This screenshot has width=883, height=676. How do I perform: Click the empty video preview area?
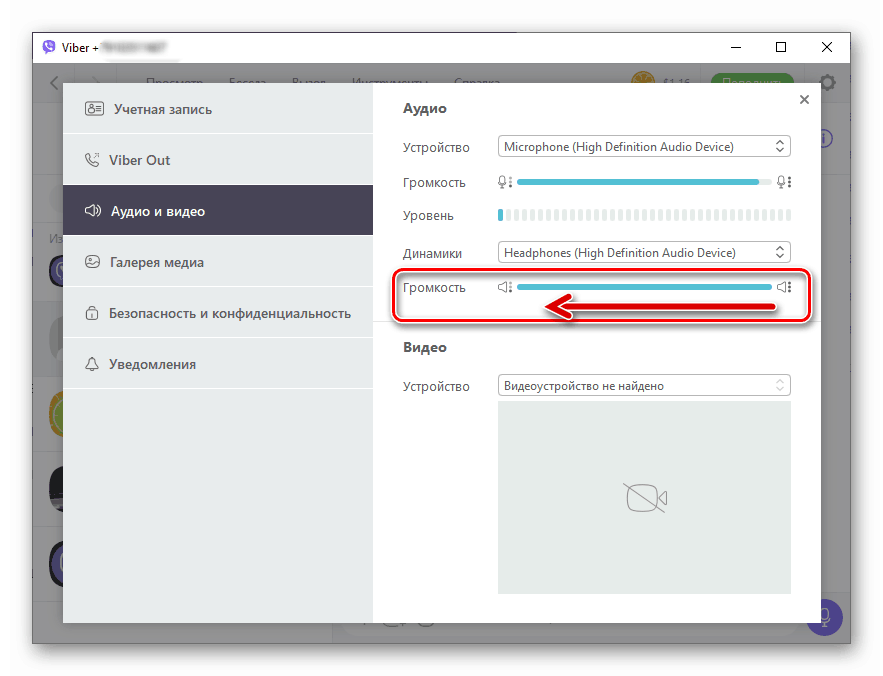pyautogui.click(x=644, y=497)
